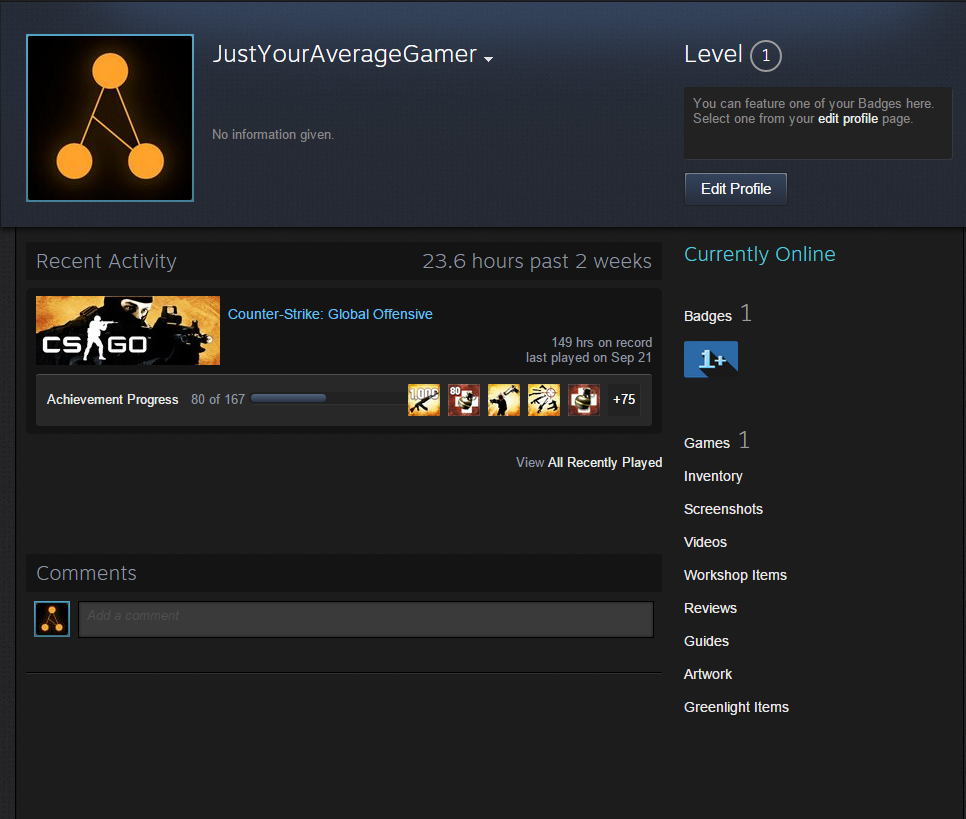The width and height of the screenshot is (966, 819).
Task: Open Counter-Strike: Global Offensive link
Action: click(330, 314)
